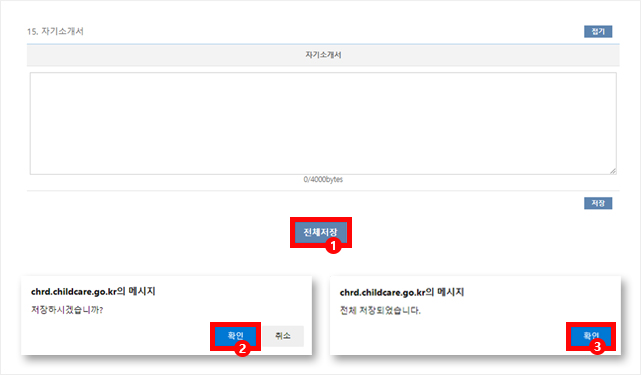Click the 전체저장 button
The height and width of the screenshot is (375, 641).
point(320,232)
